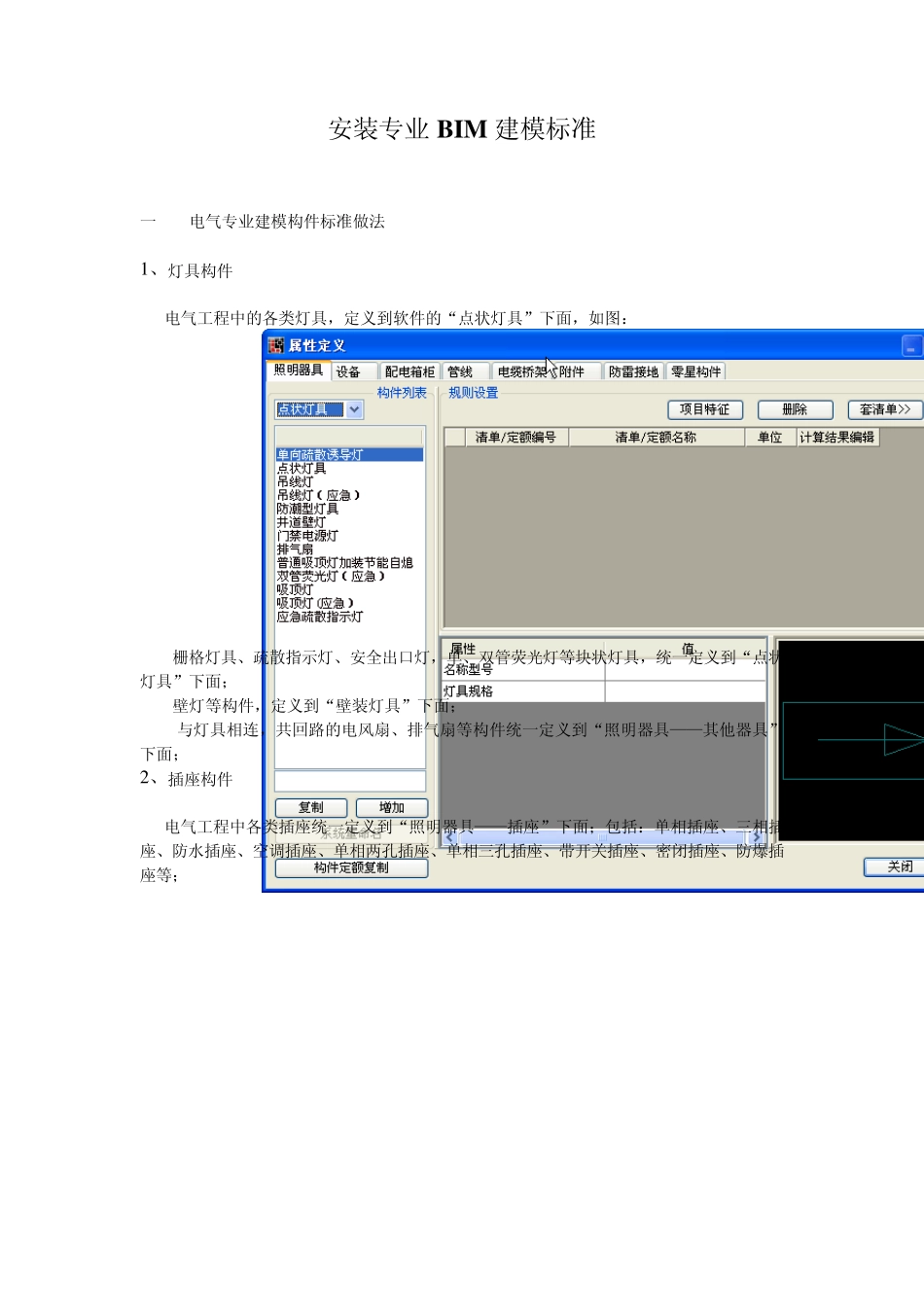This screenshot has width=924, height=1307.
Task: Select 双管荧光灯(应急) list item
Action: 331,576
